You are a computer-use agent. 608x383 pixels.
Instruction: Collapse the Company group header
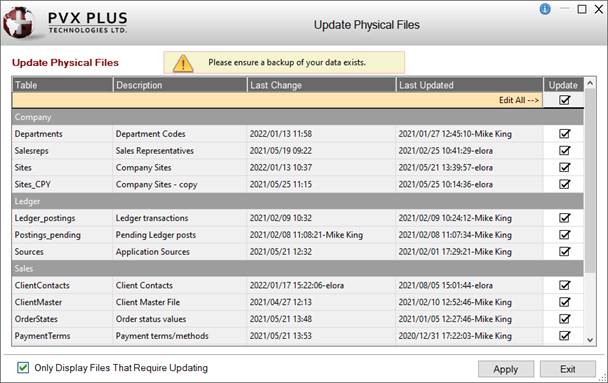(x=297, y=117)
